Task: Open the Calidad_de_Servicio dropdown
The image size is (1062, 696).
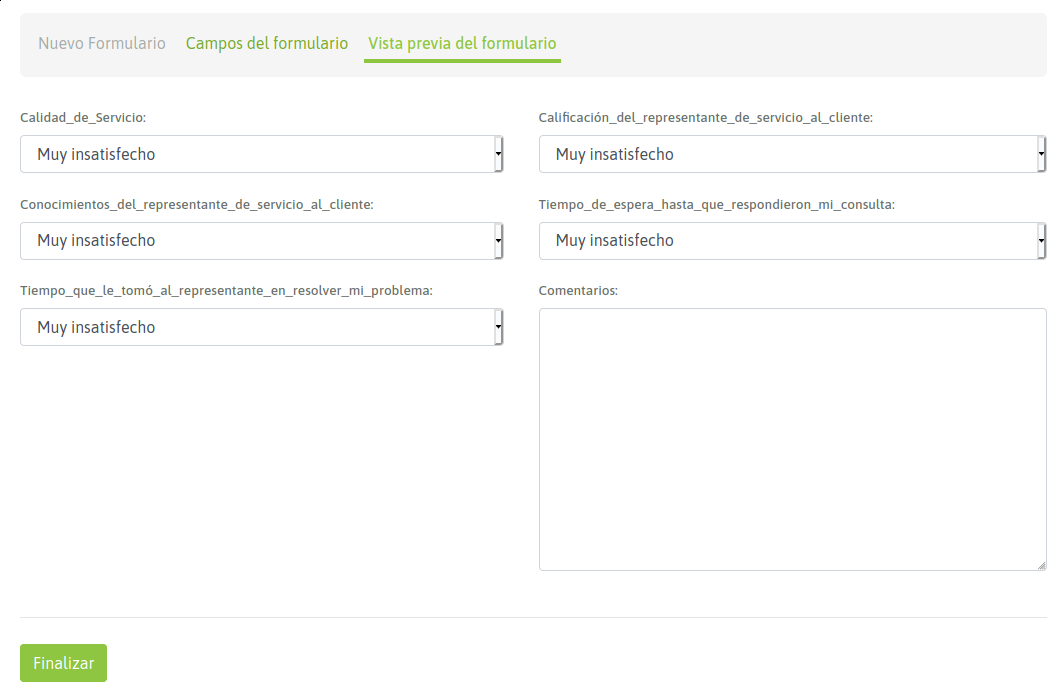Action: tap(261, 154)
